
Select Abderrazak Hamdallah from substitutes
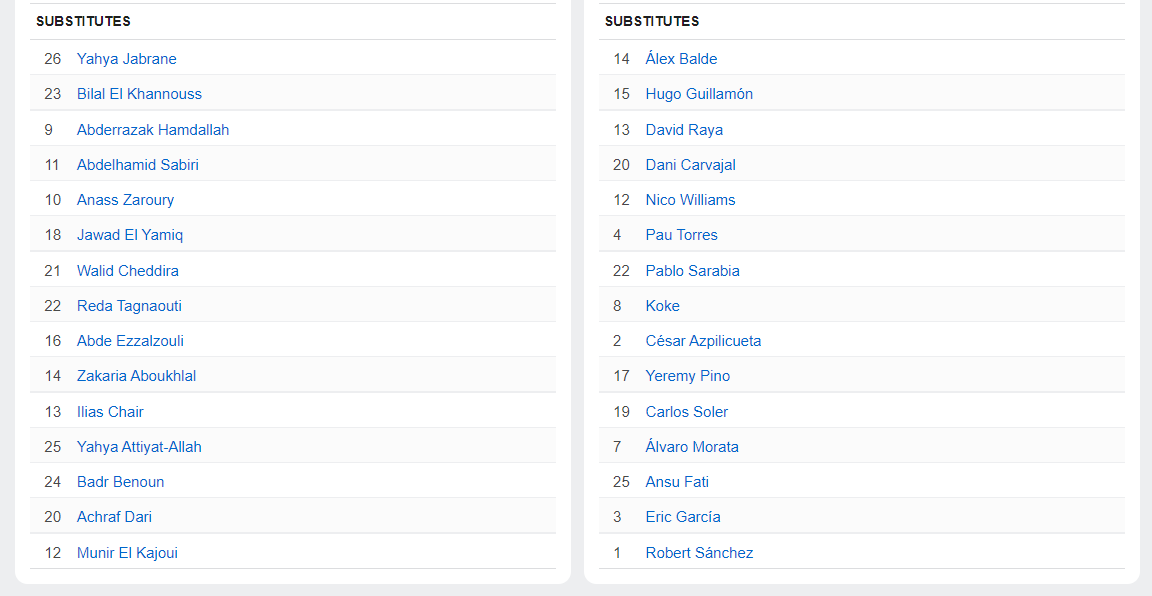[x=153, y=130]
